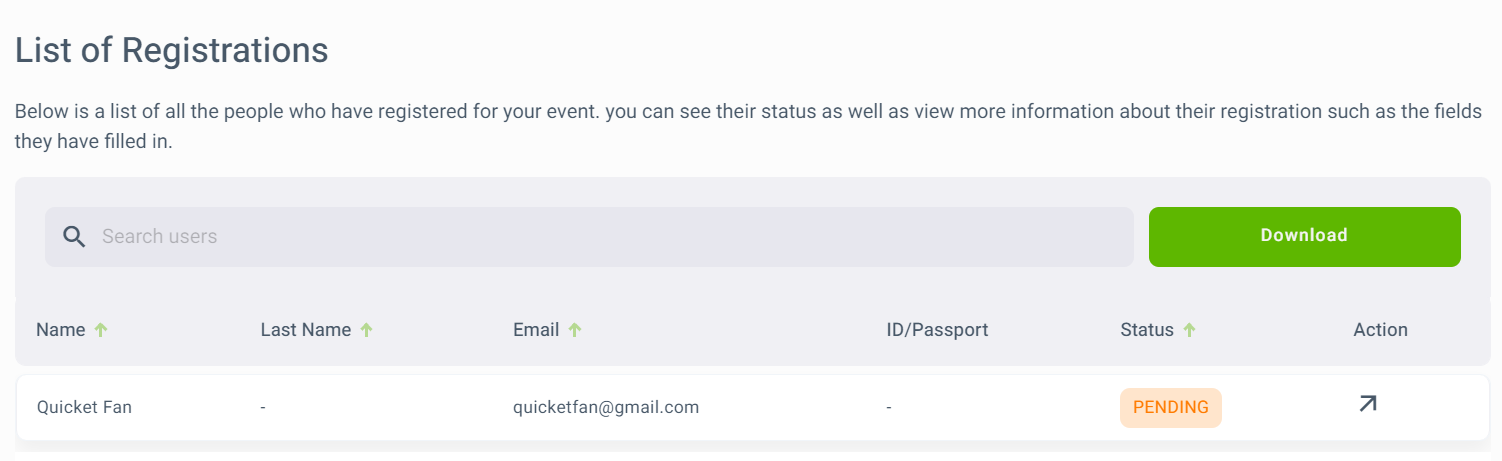
Task: Click the quicketfan@gmail.com email address
Action: coord(606,407)
